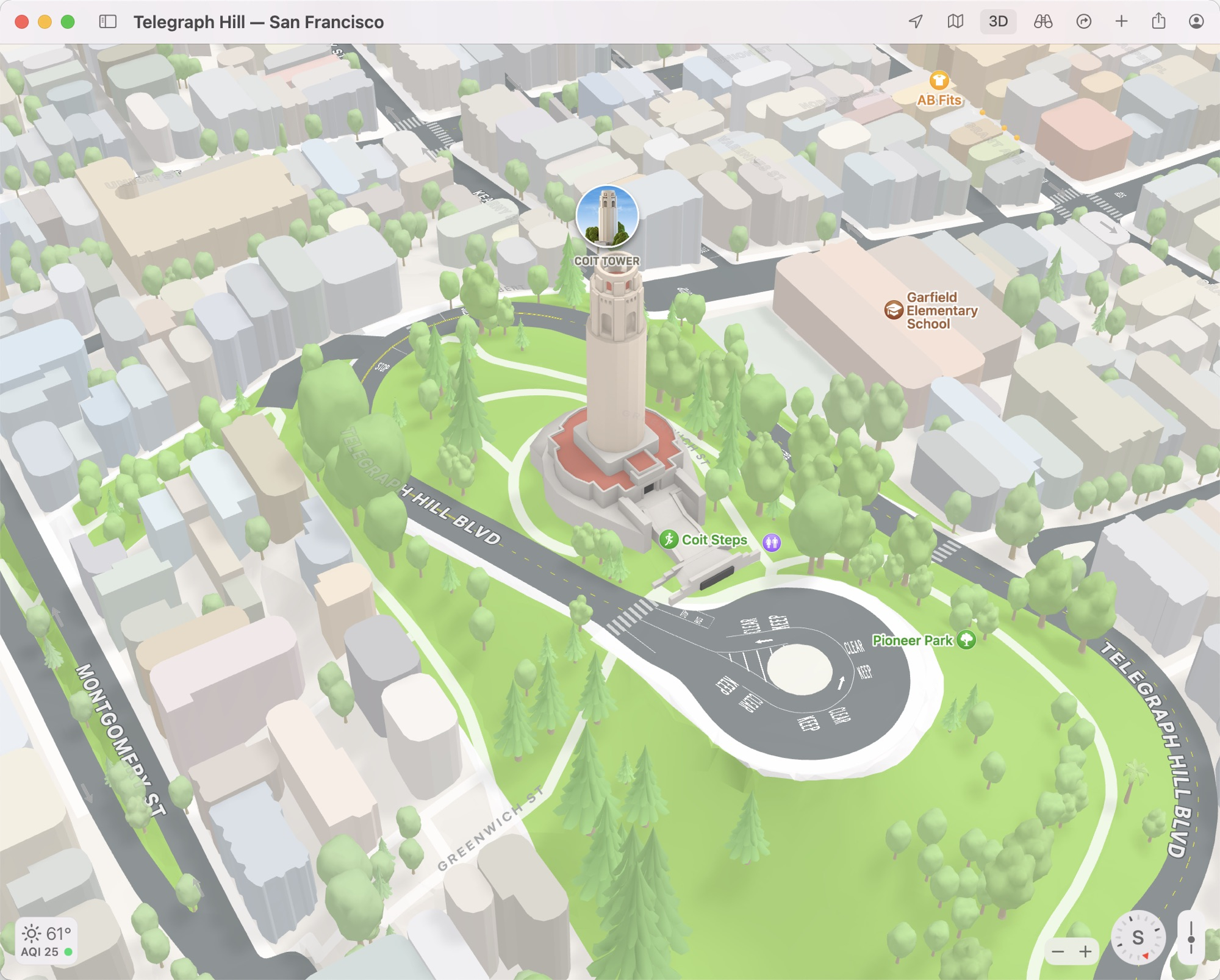
Task: Click the purple restroom icon
Action: click(772, 542)
